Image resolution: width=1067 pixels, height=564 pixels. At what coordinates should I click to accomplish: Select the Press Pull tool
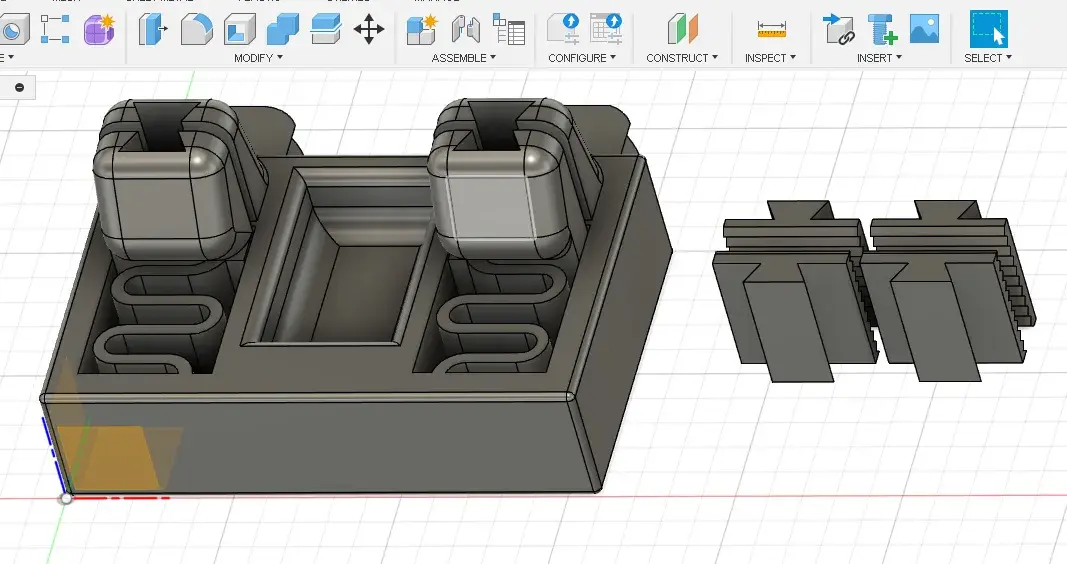point(153,30)
